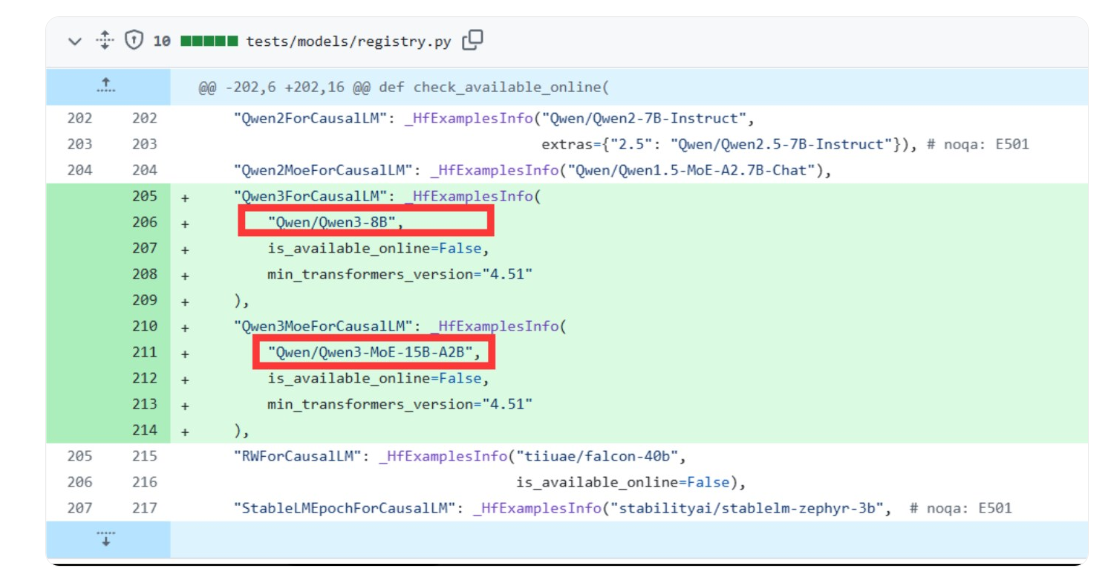The height and width of the screenshot is (583, 1104).
Task: Click "stabilityai/stablelm-zephyr-3b" string
Action: [x=747, y=508]
